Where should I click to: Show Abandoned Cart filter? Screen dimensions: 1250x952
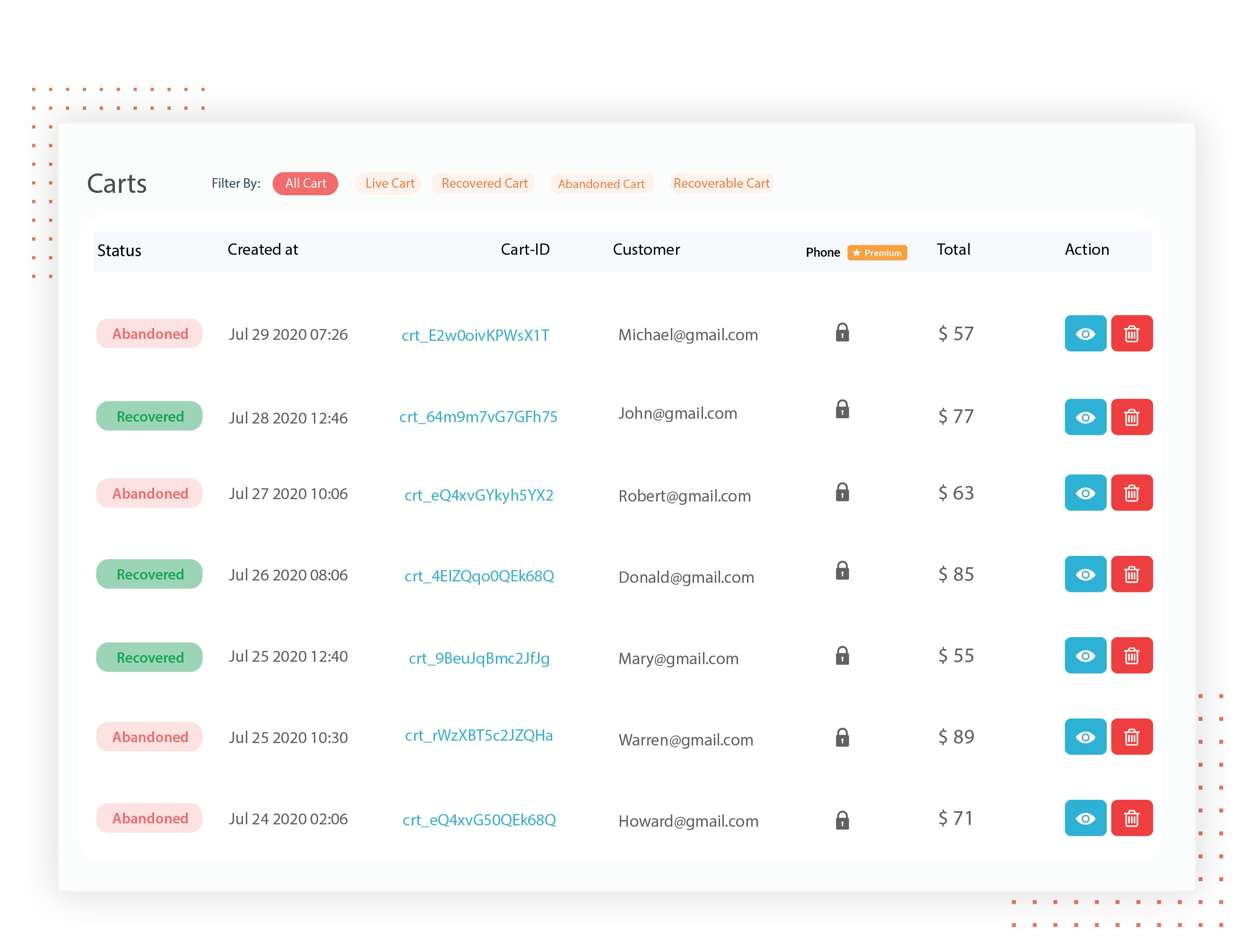(x=602, y=183)
